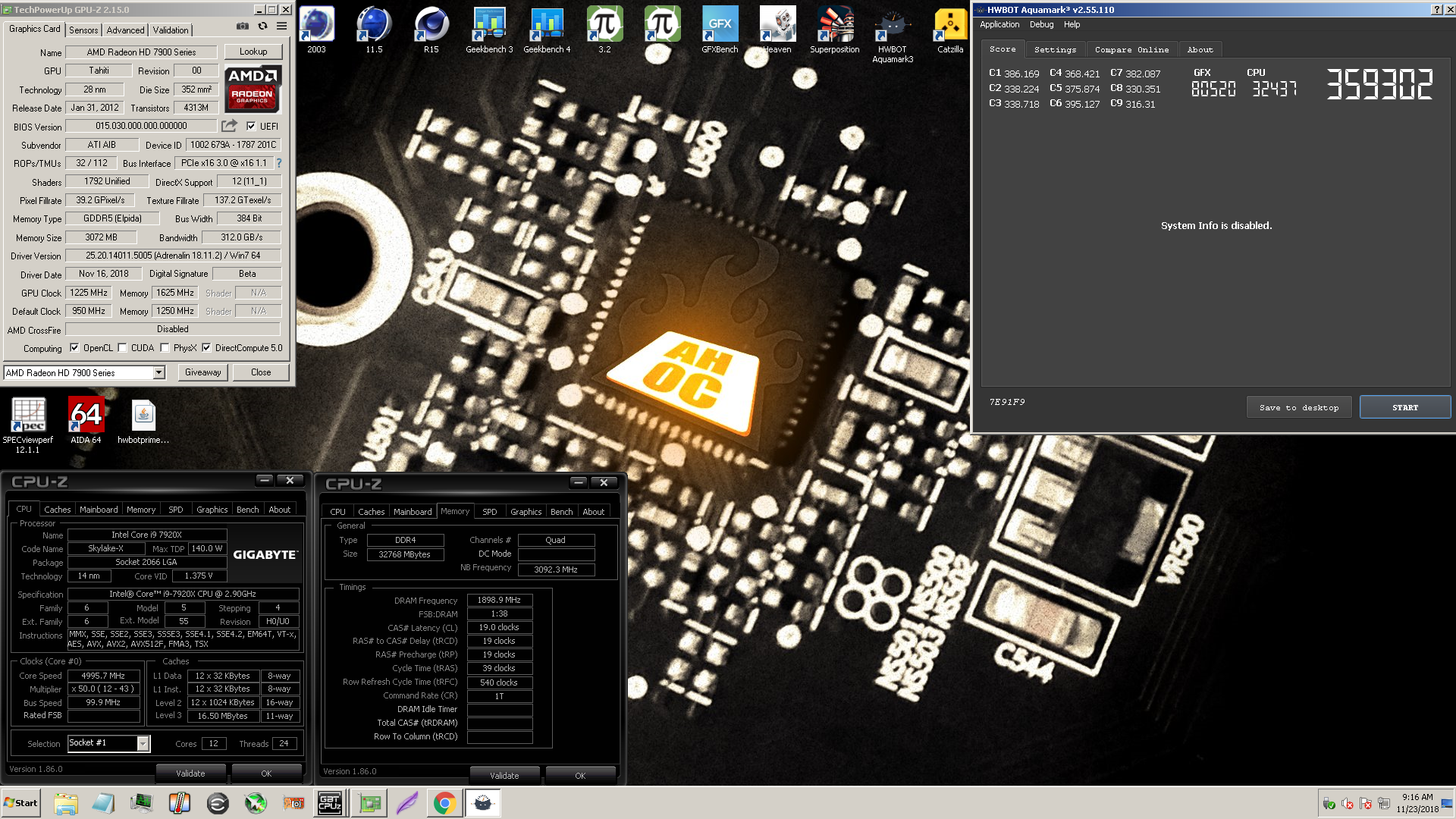This screenshot has height=819, width=1456.
Task: Click the GBT CPU-Z taskbar icon
Action: click(x=330, y=803)
